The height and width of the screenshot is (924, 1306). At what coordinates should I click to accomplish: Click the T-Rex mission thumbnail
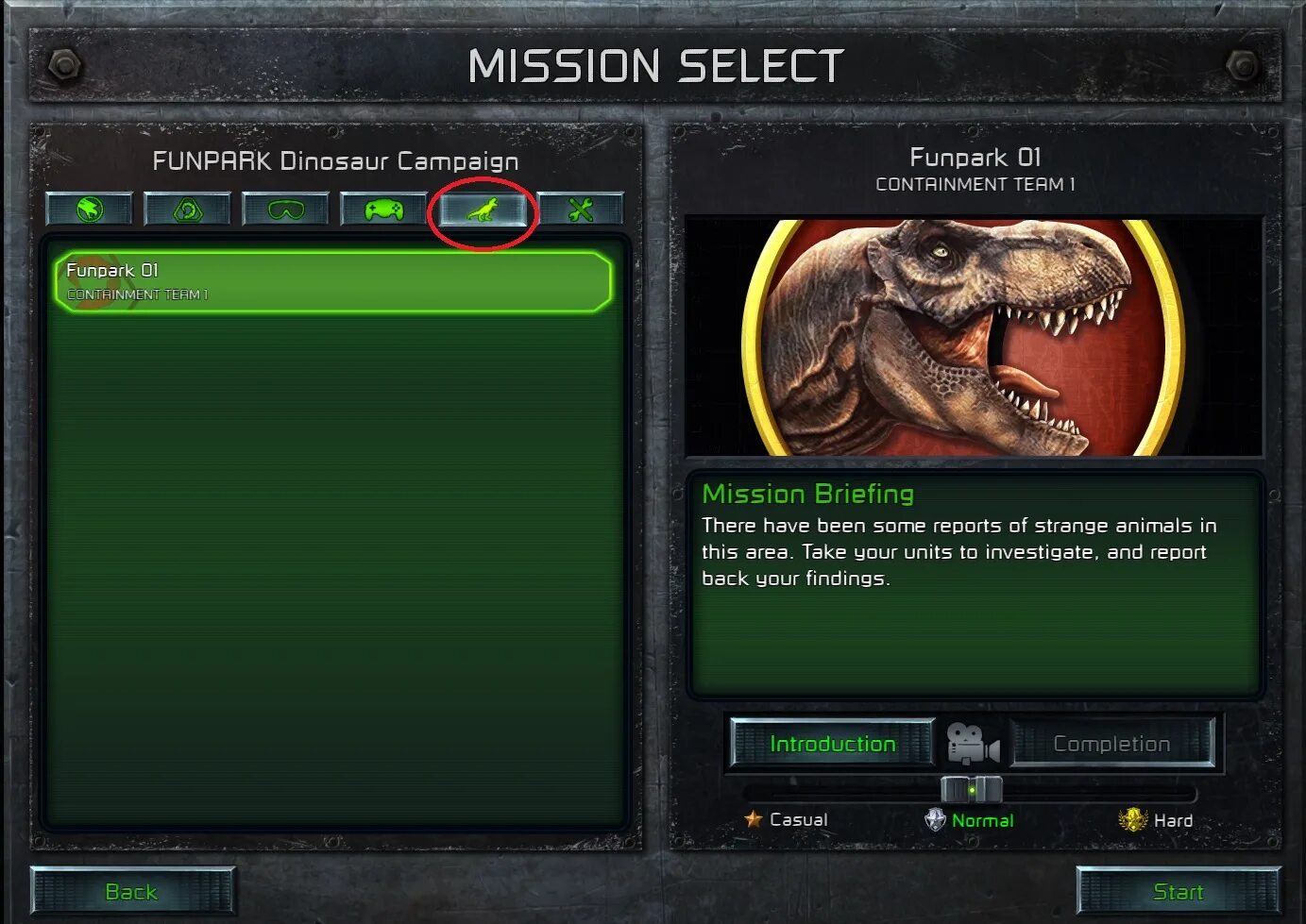click(974, 337)
